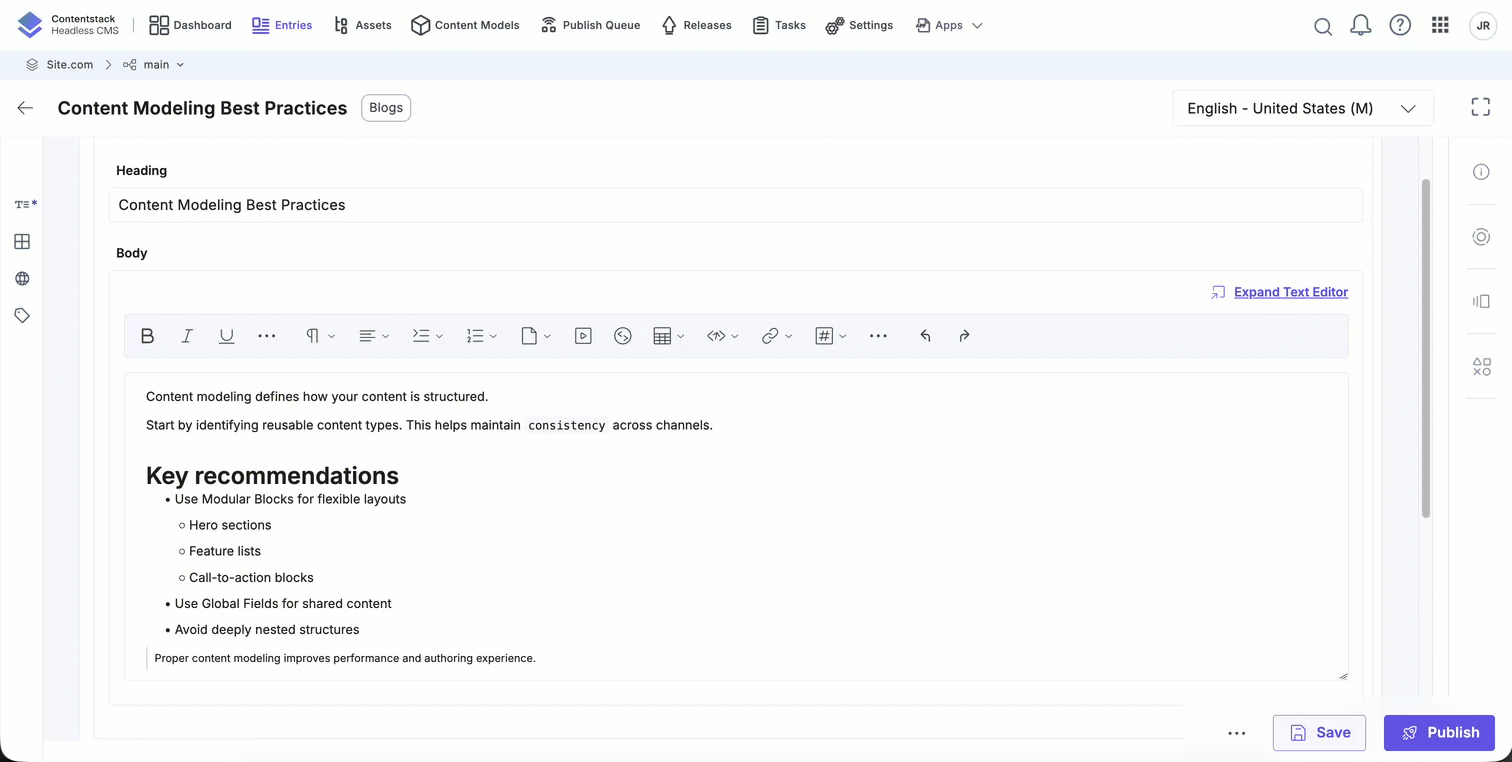The height and width of the screenshot is (762, 1512).
Task: Click Expand Text Editor link
Action: (x=1290, y=292)
